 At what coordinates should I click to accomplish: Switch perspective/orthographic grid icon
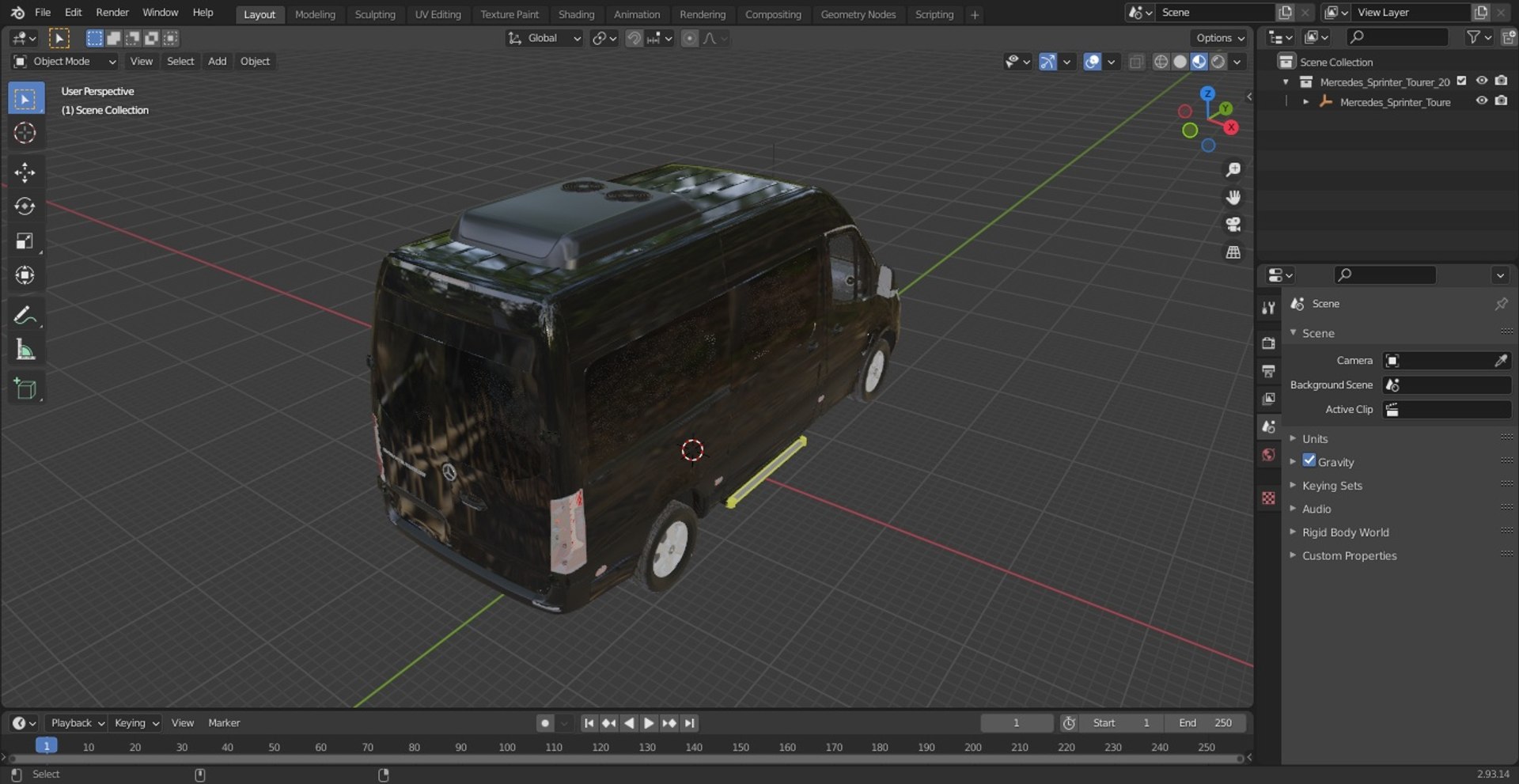pos(1233,252)
